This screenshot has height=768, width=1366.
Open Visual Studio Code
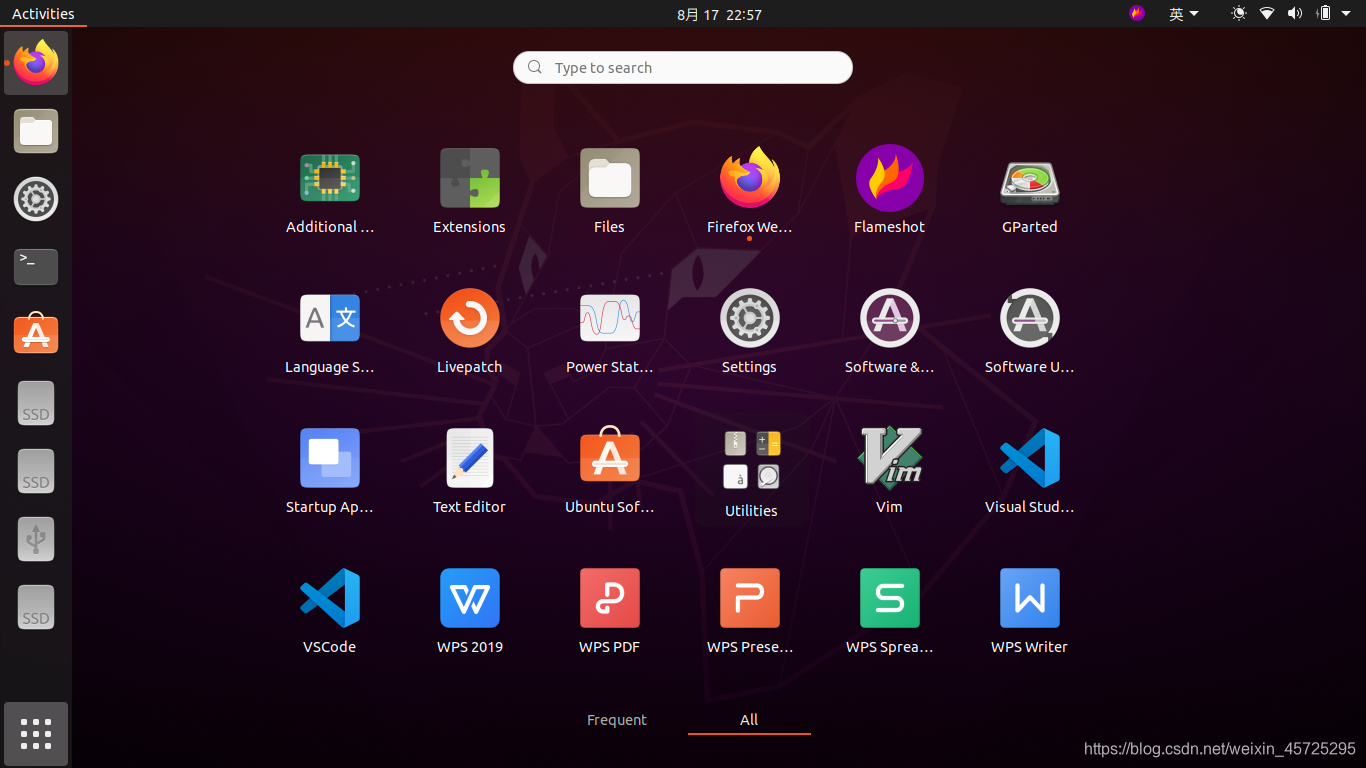[1029, 470]
